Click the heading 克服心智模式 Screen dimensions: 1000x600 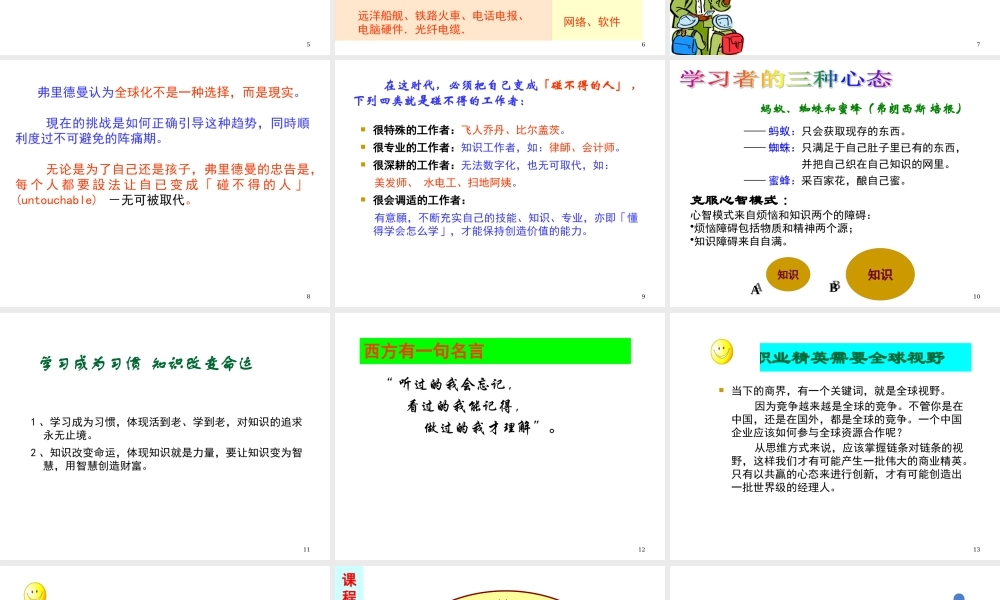(x=740, y=200)
